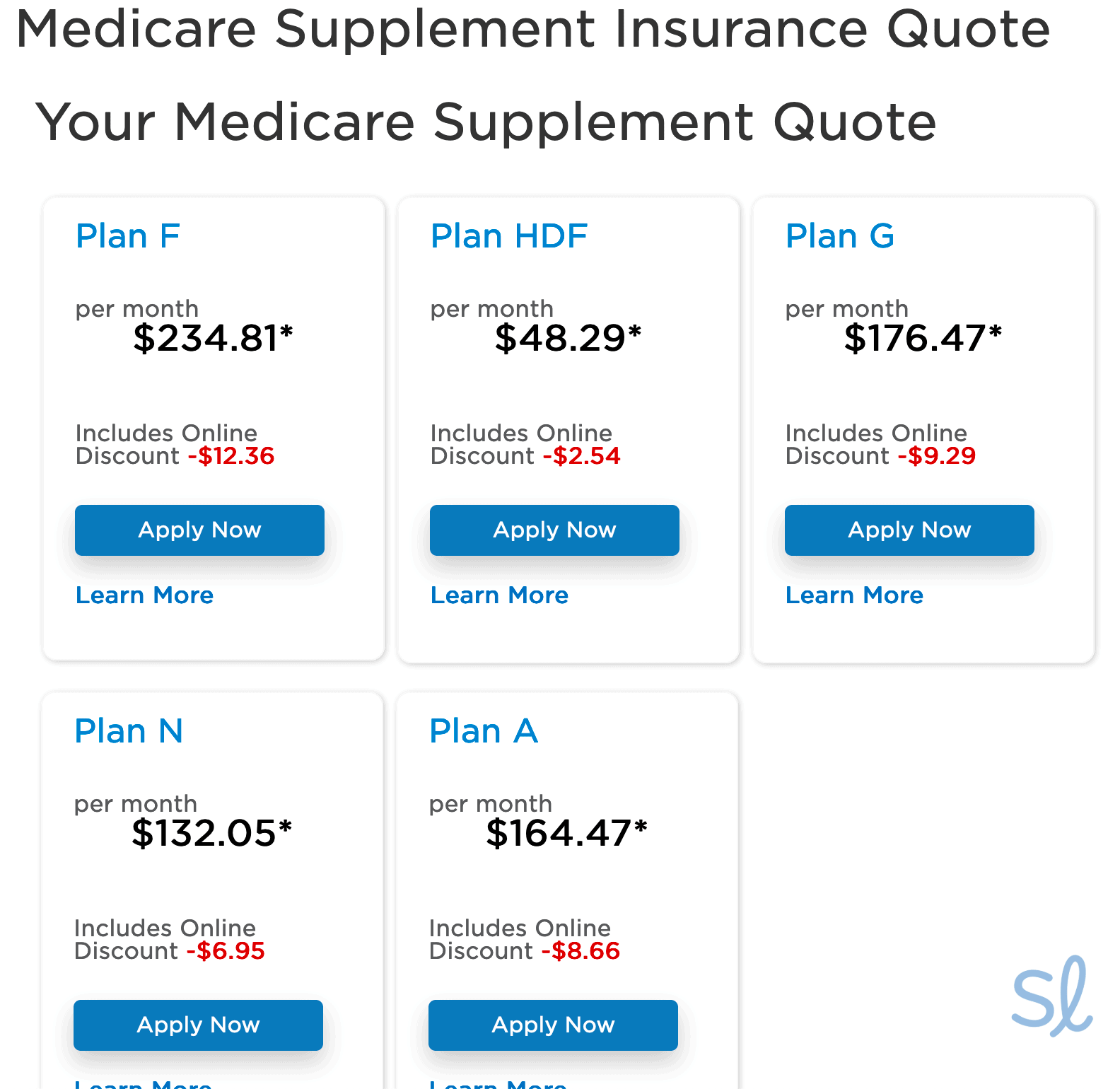
Task: Click the Your Medicare Supplement Quote heading
Action: [x=486, y=122]
